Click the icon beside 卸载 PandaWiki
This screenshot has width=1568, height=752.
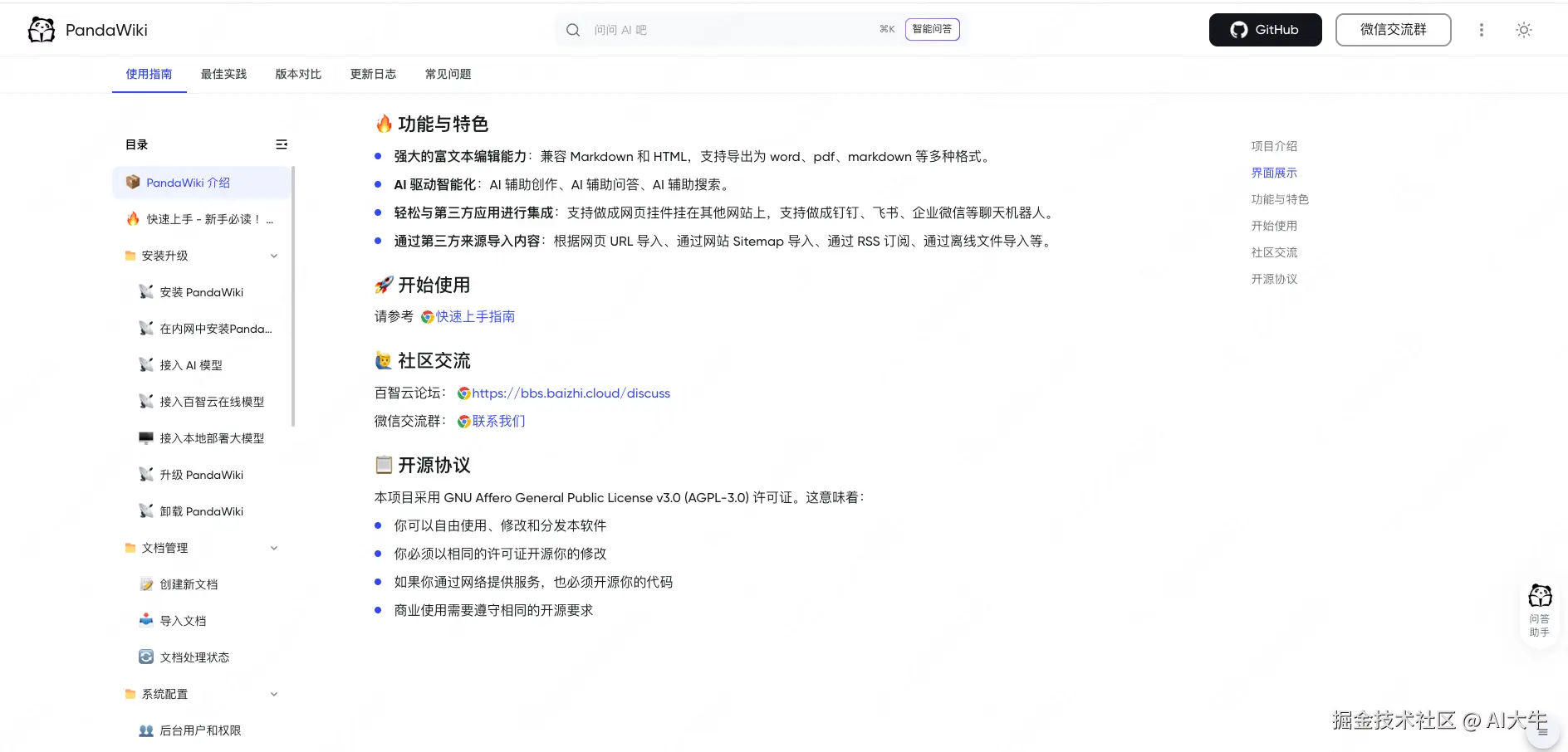(x=146, y=510)
